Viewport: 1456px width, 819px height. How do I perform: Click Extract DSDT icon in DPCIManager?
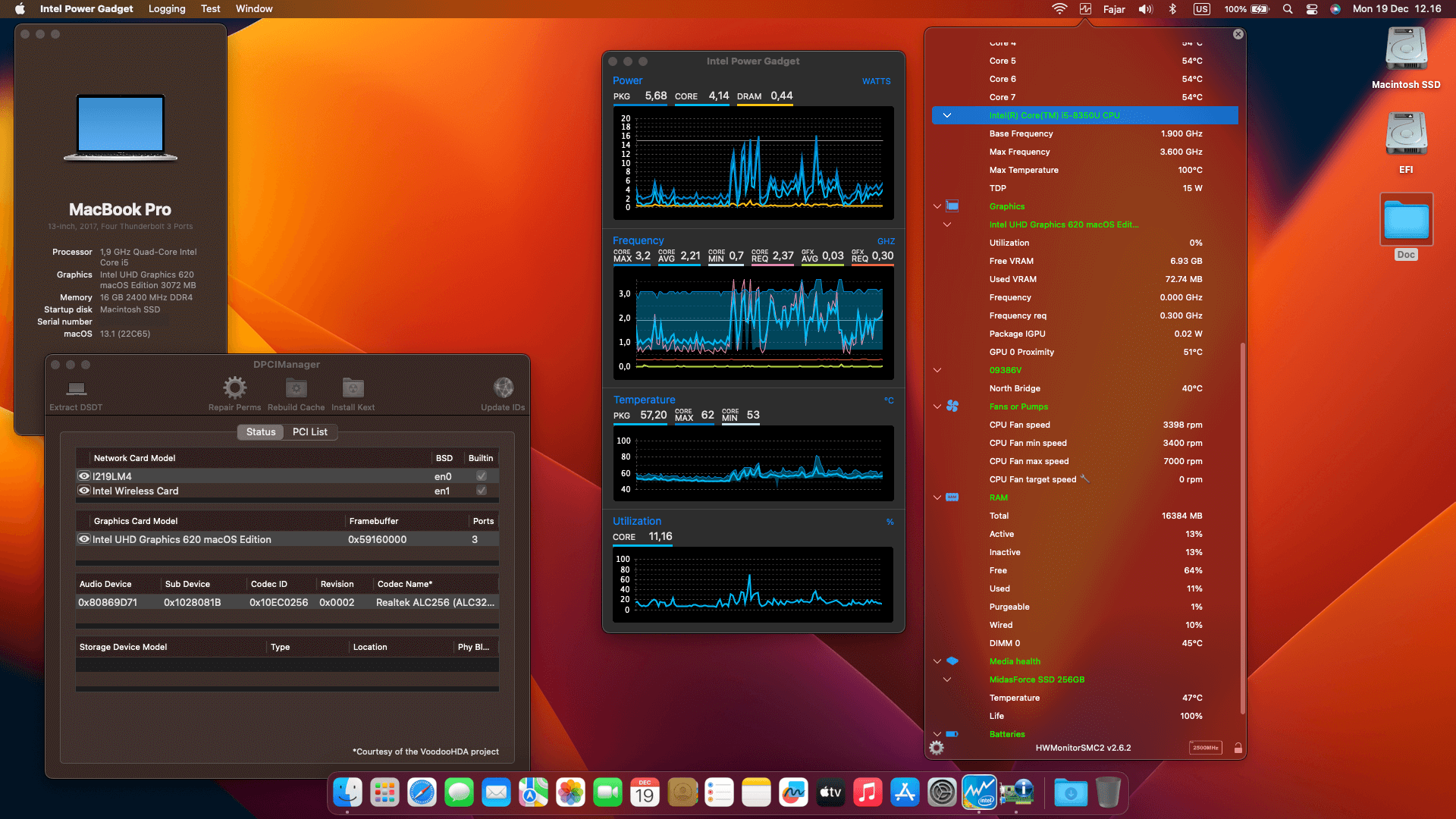76,389
